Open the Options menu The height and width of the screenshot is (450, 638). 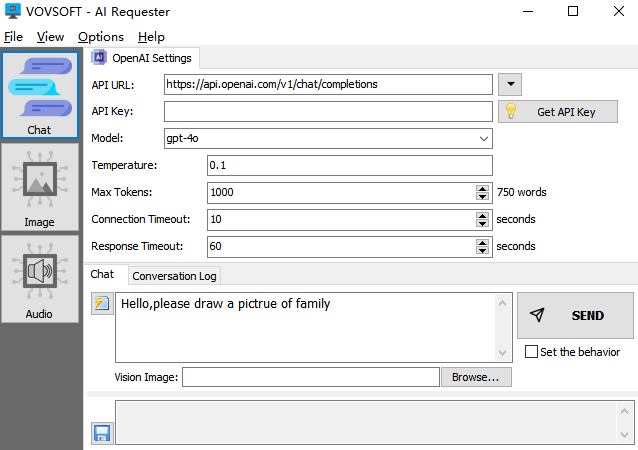click(100, 37)
